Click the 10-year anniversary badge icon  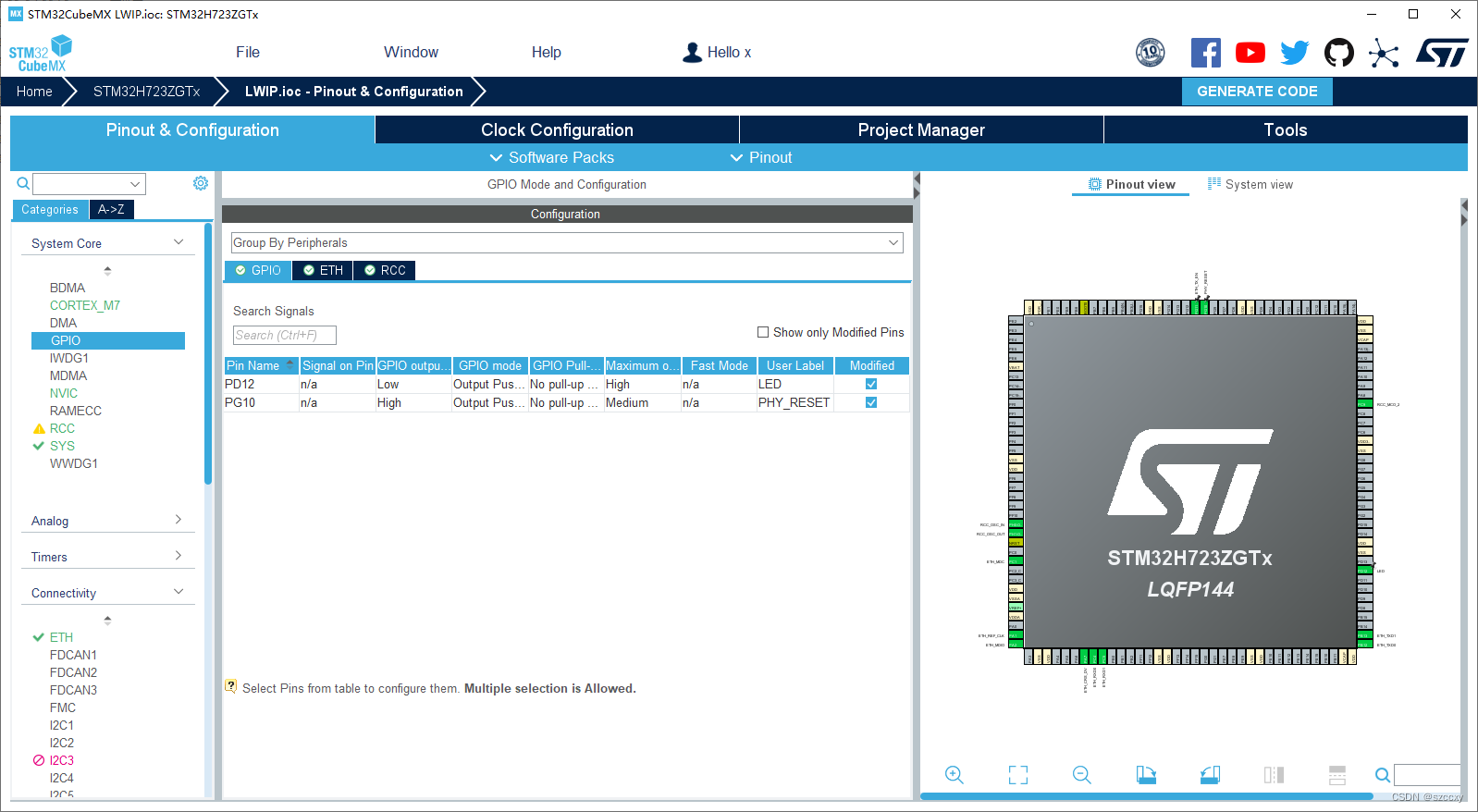(x=1151, y=53)
